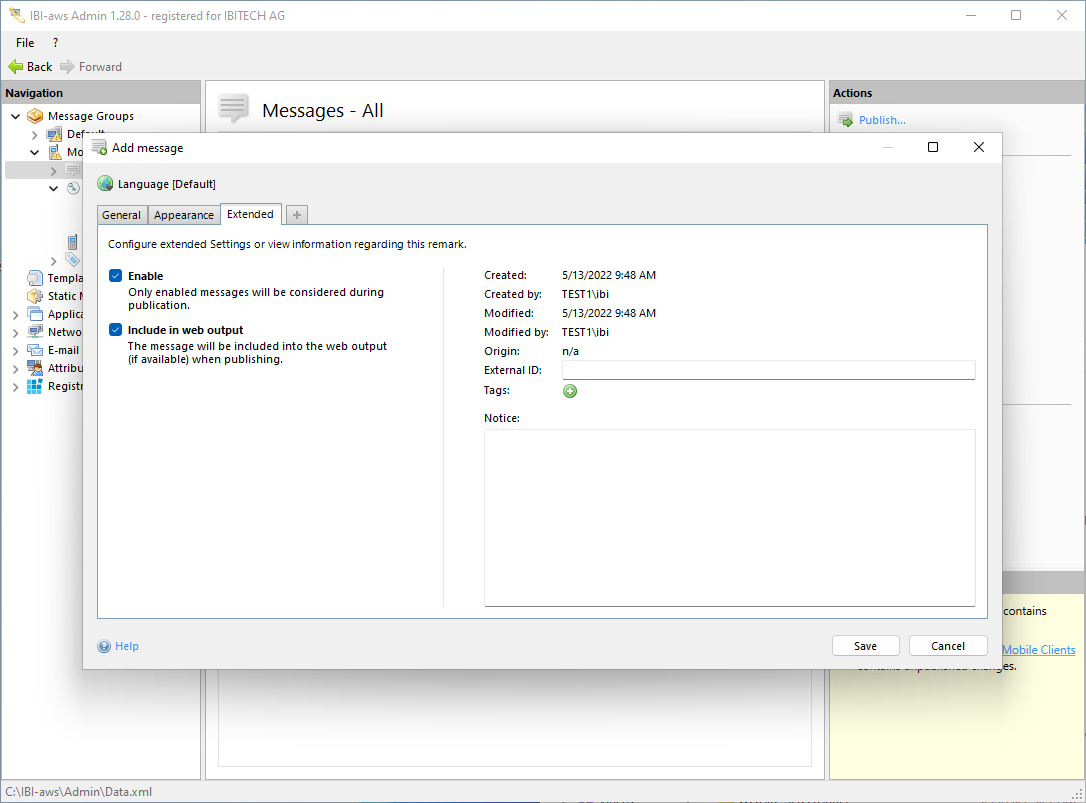Collapse the Message Groups tree node
Screen dimensions: 1086x803
point(16,116)
